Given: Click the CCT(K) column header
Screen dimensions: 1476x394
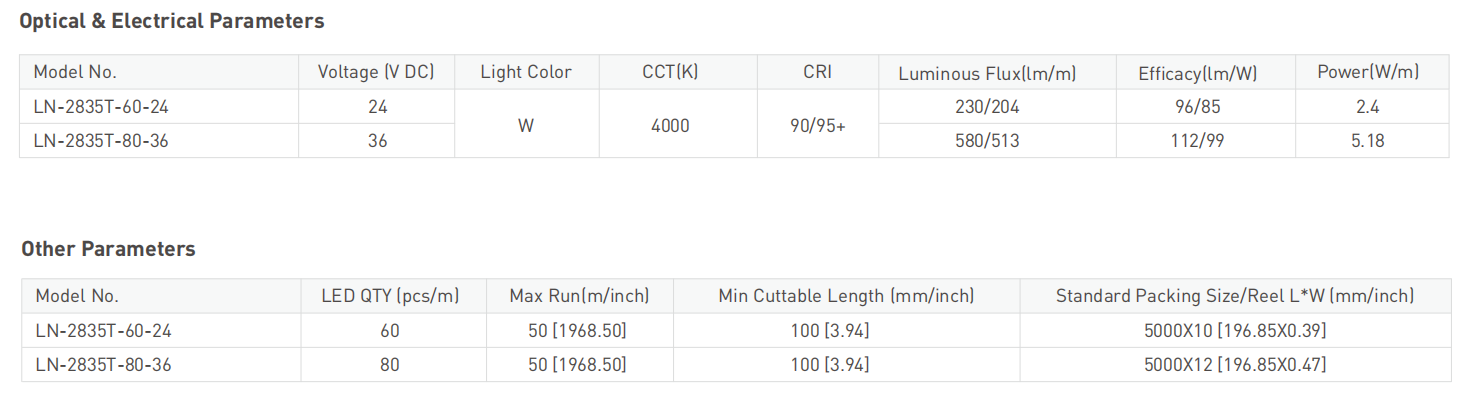Looking at the screenshot, I should click(x=670, y=72).
